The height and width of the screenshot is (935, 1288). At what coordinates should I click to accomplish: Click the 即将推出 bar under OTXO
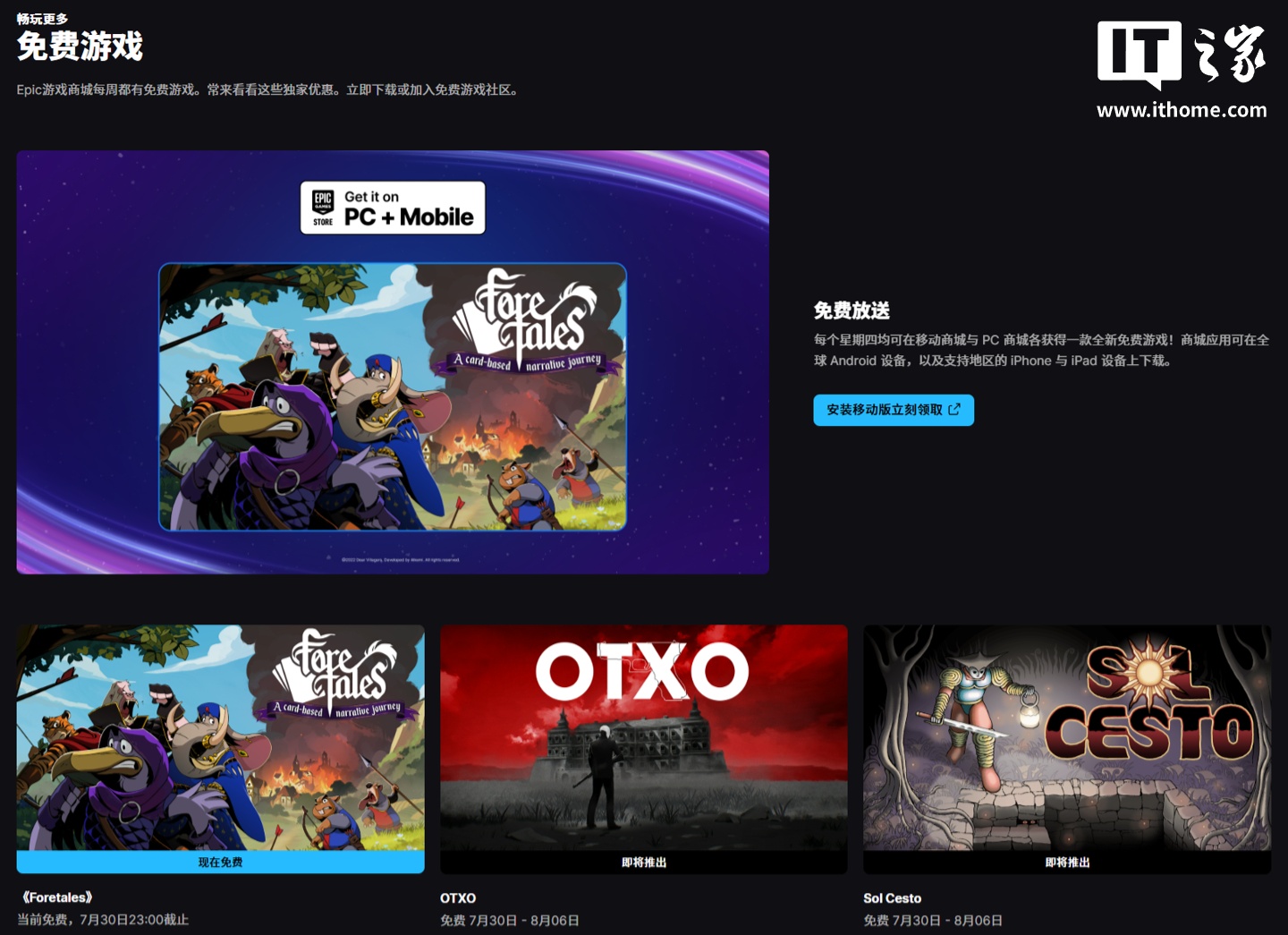tap(644, 863)
